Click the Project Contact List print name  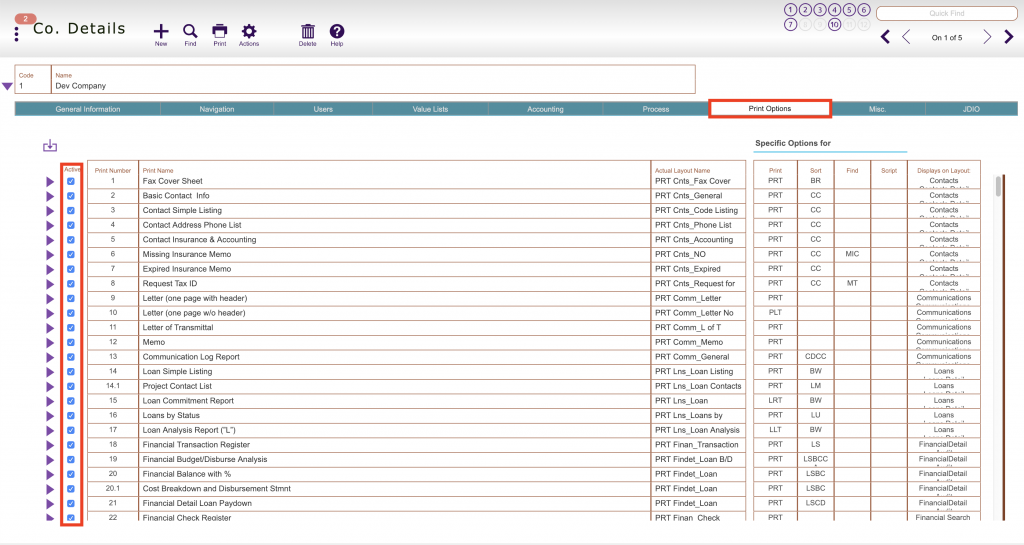(x=178, y=386)
